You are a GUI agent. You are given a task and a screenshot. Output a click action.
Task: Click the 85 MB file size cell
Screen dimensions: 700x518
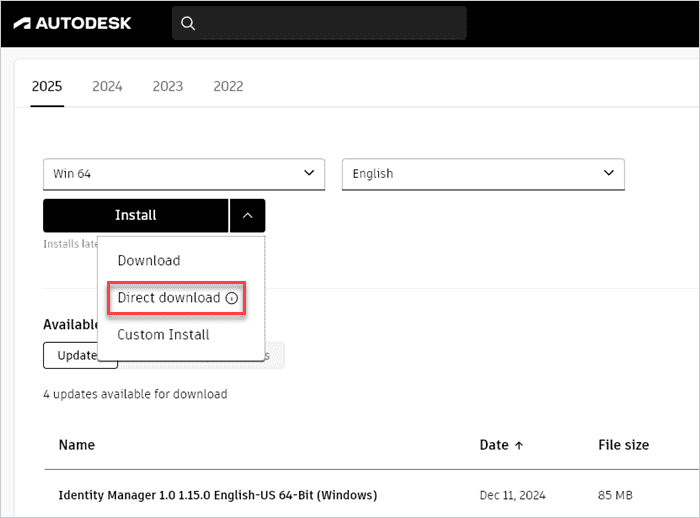615,495
